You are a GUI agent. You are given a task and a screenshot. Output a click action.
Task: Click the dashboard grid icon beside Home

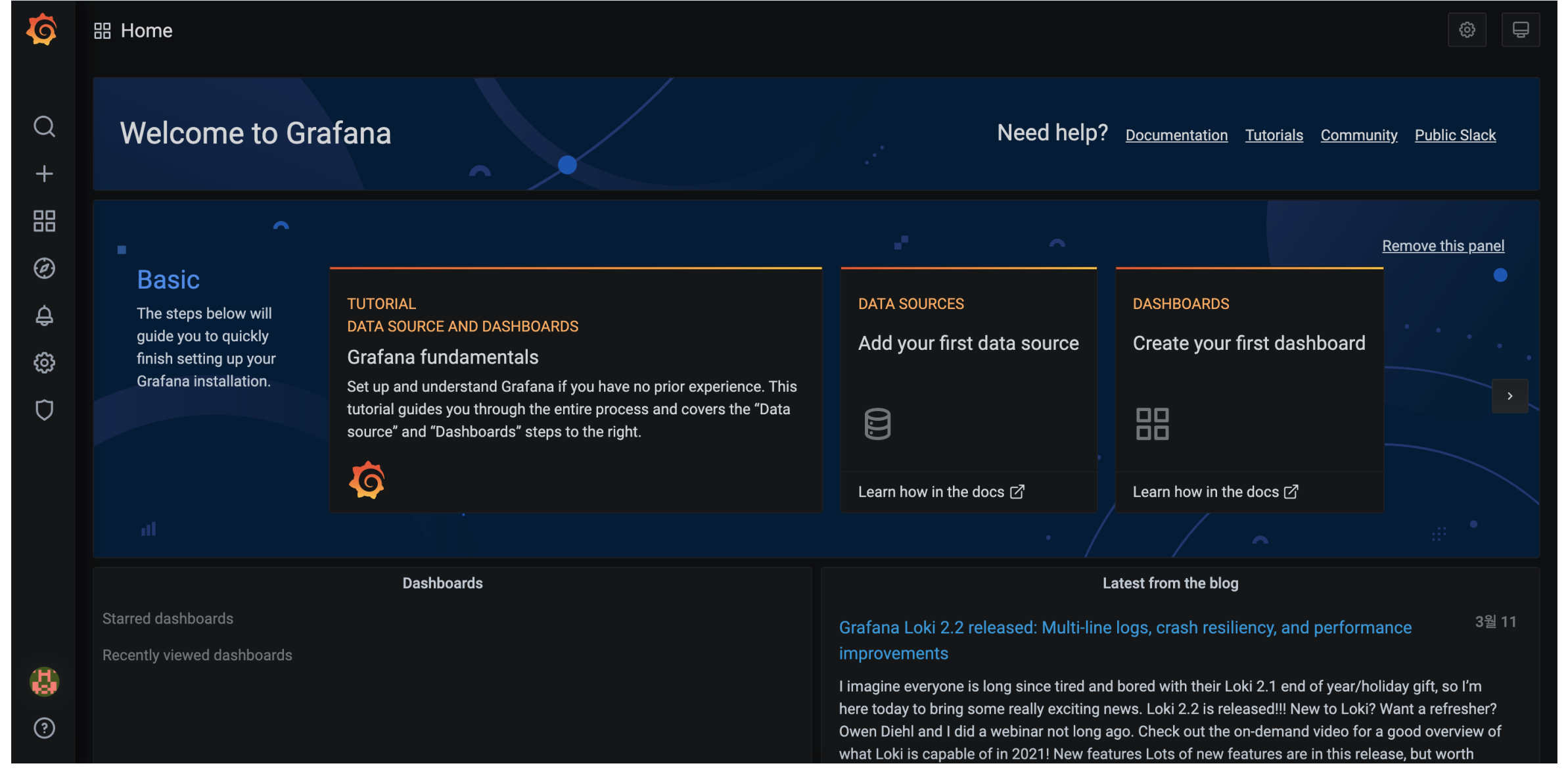click(x=103, y=31)
